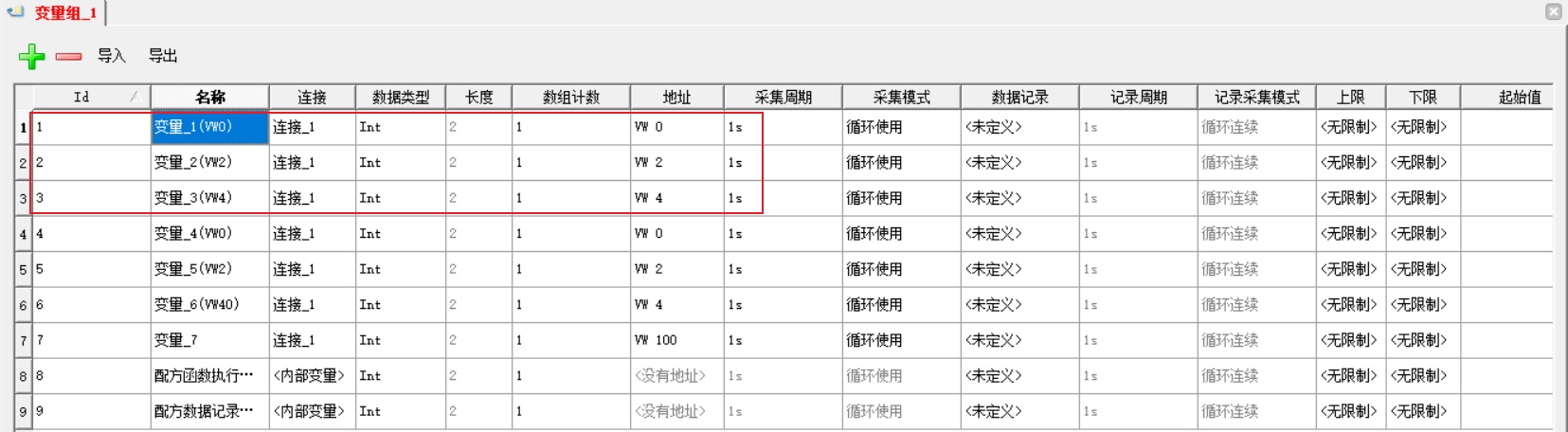
Task: Click the 数据类型 column header
Action: click(401, 97)
